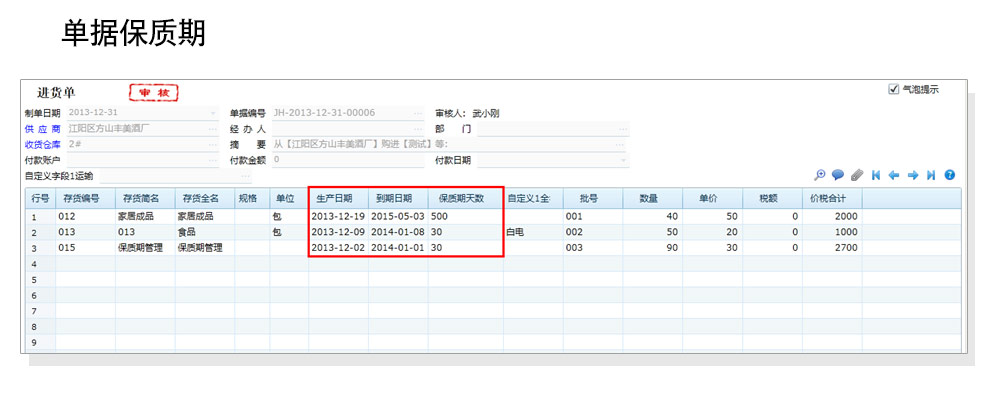Click the 摘要 text field
Viewport: 1000px width, 395px height.
pos(448,145)
